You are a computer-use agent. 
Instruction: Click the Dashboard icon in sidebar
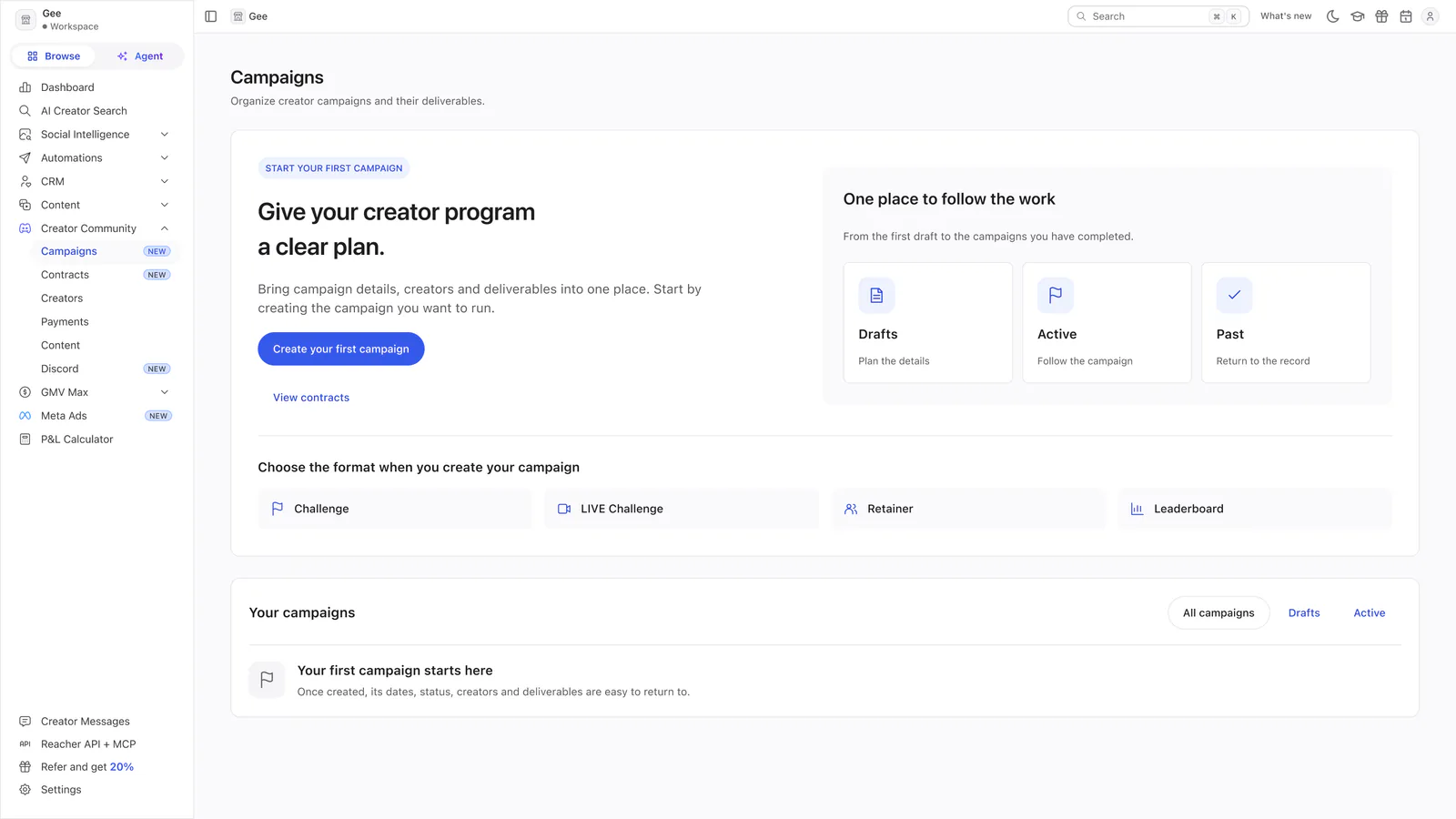click(x=25, y=87)
